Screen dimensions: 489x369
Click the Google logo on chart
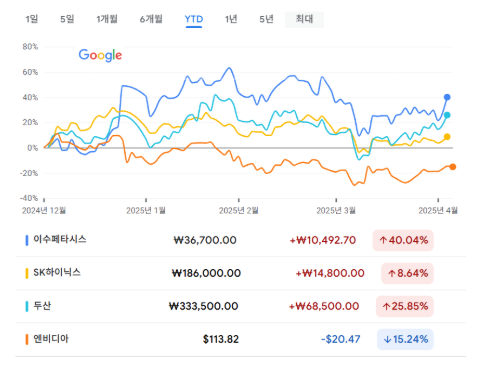coord(100,55)
